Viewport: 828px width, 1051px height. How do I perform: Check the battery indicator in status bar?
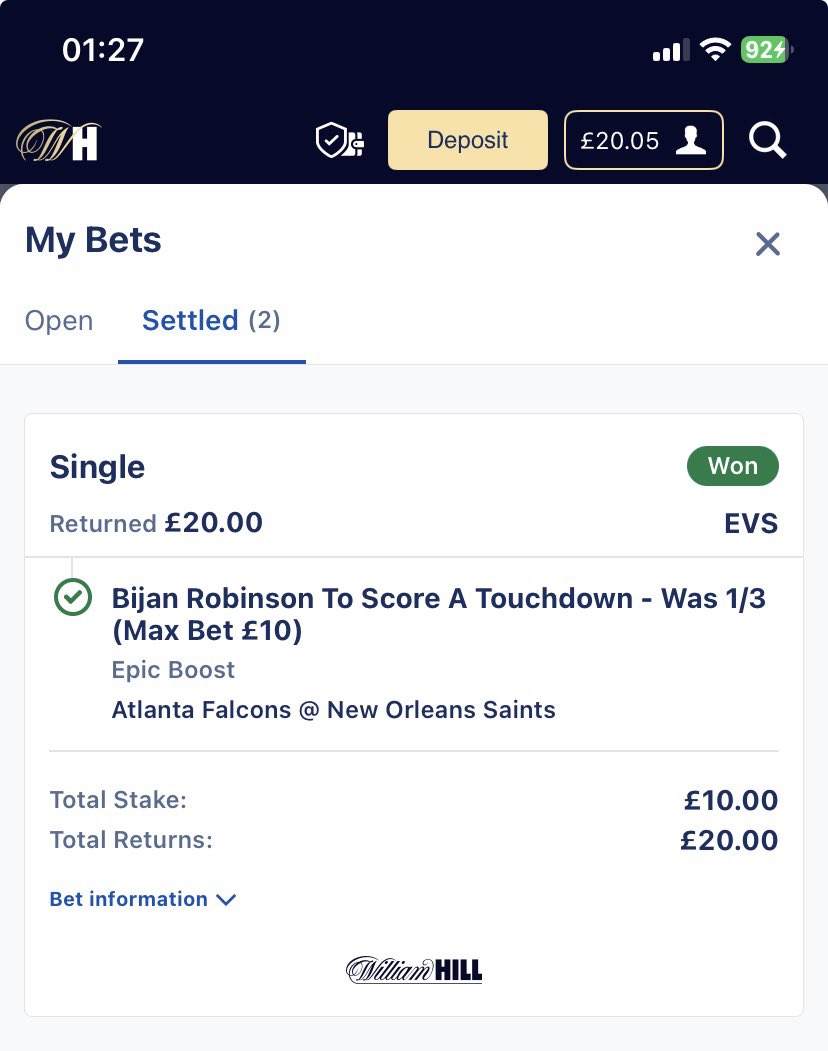[766, 50]
